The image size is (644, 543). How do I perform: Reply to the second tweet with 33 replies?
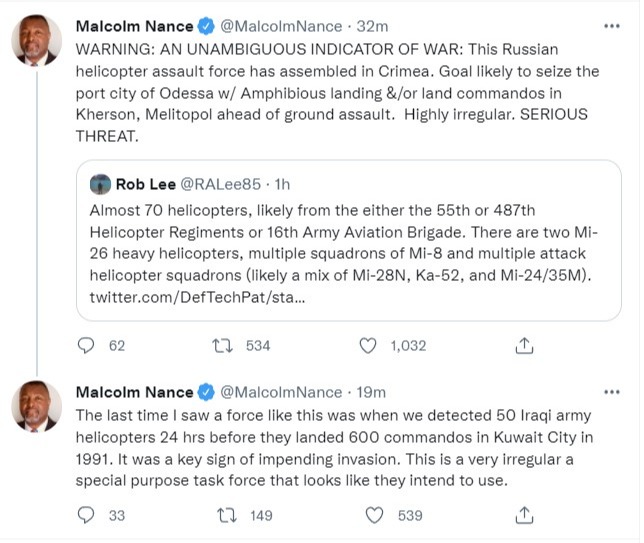click(x=87, y=516)
